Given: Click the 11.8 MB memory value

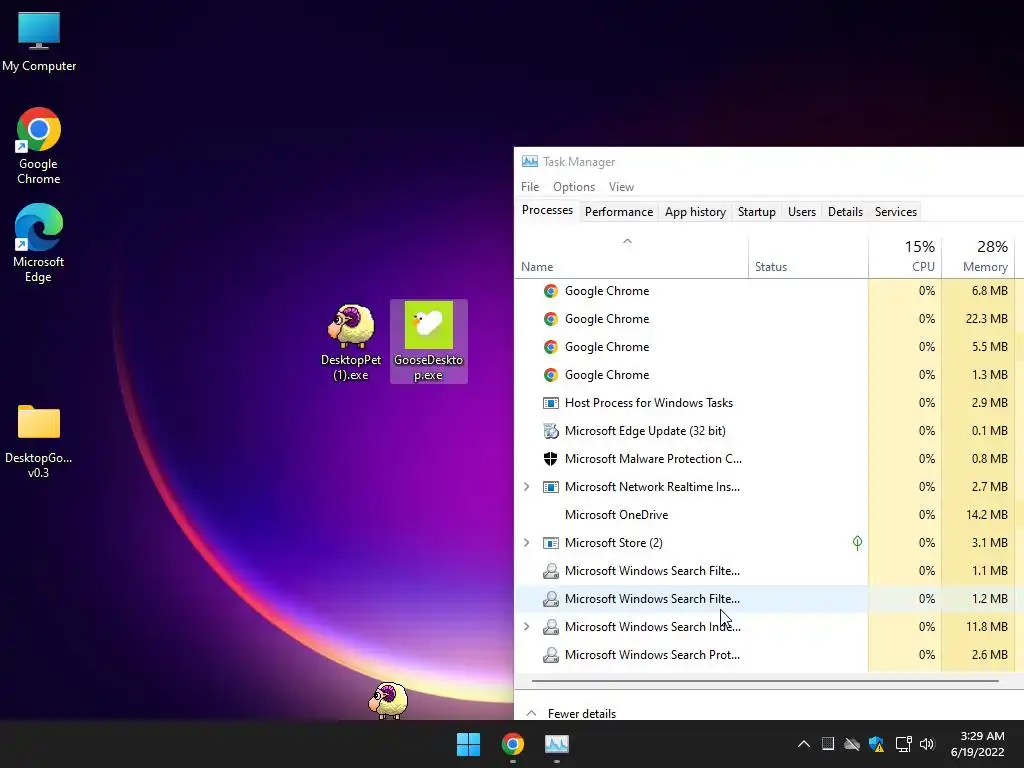Looking at the screenshot, I should click(986, 627).
